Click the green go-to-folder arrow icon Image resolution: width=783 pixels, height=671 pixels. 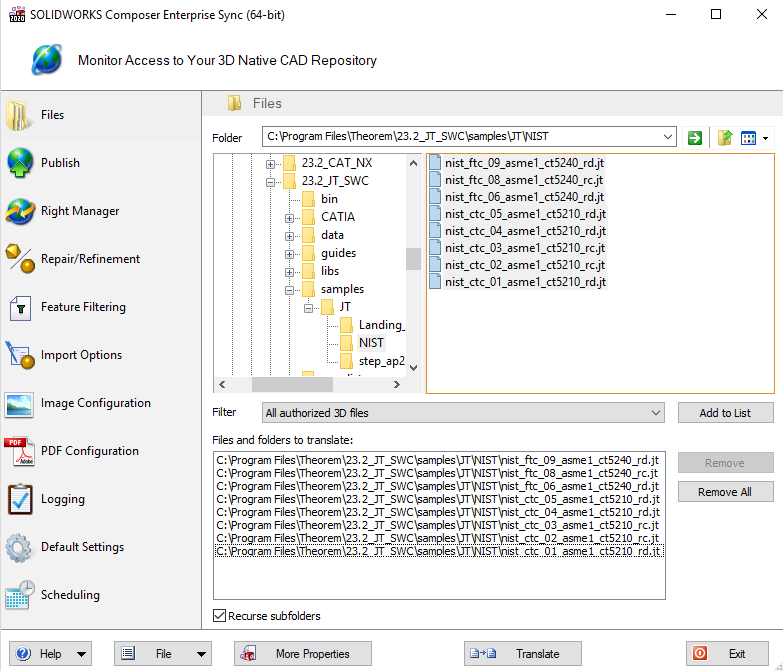pos(695,138)
